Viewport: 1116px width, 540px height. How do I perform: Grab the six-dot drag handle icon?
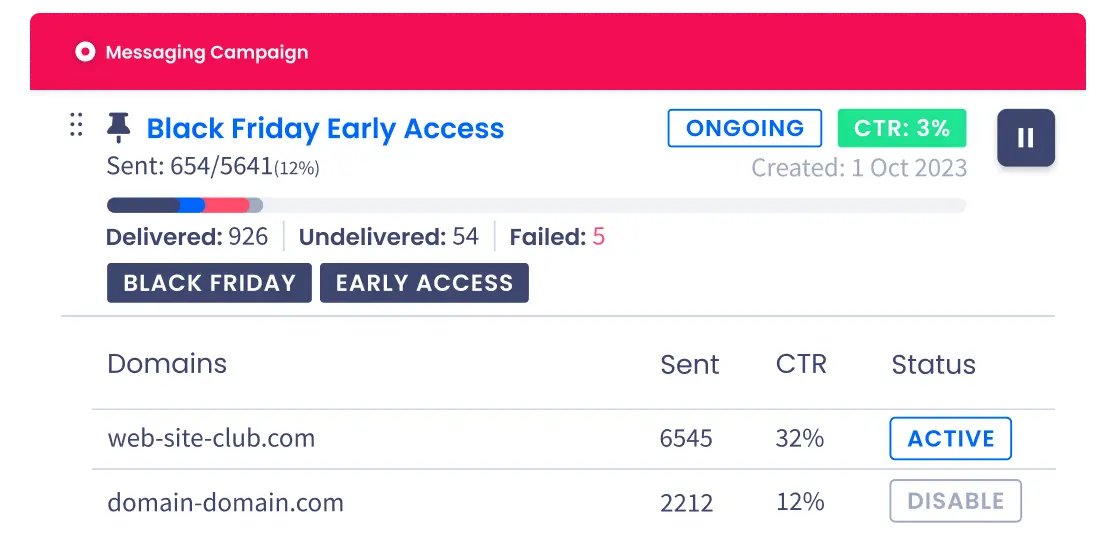76,125
